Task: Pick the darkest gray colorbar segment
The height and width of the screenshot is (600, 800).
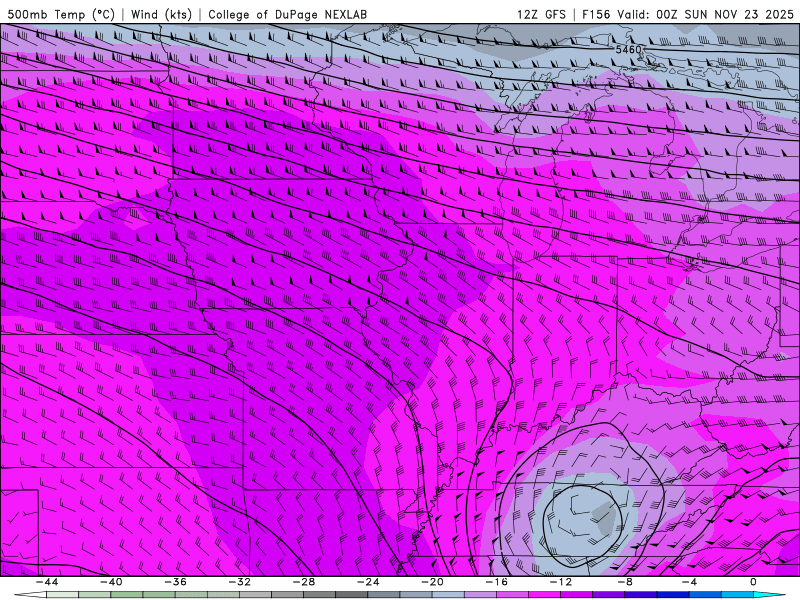Action: point(351,595)
